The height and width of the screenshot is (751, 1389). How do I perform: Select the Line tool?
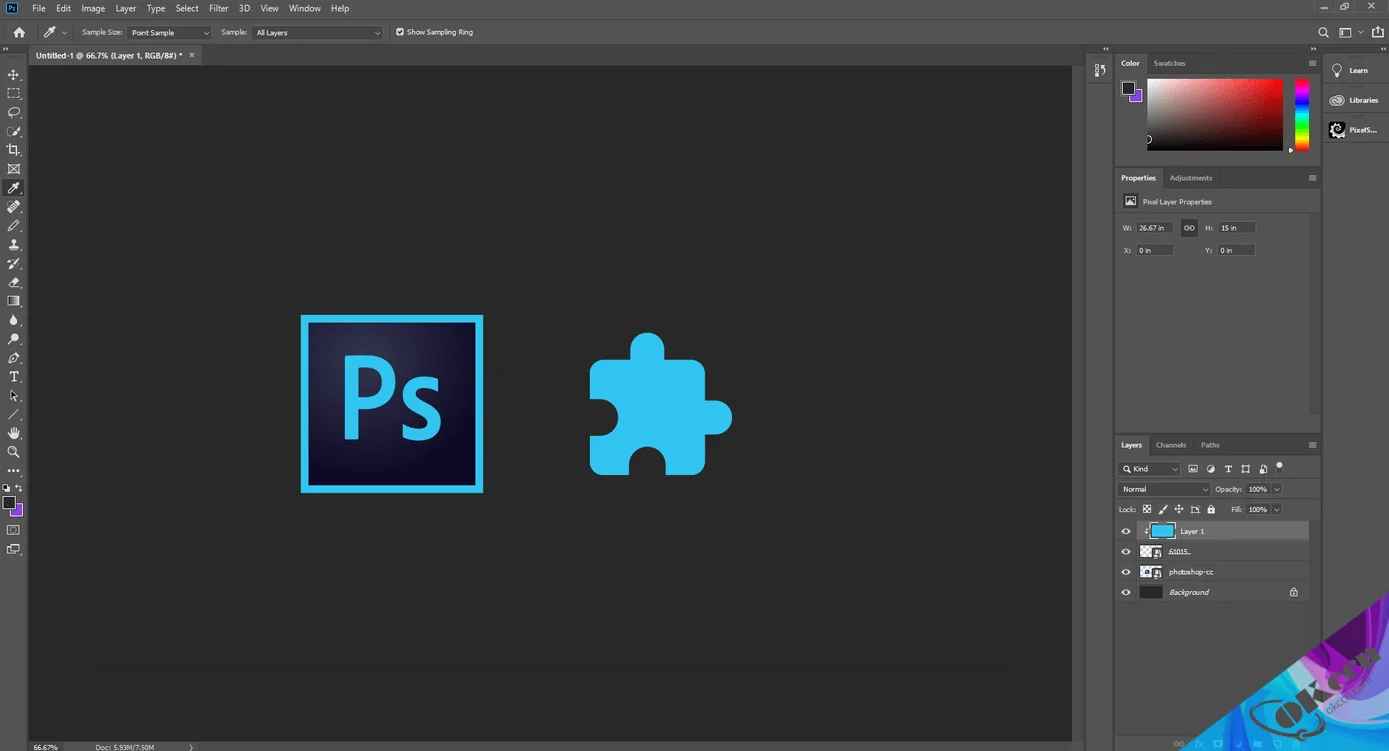(14, 415)
